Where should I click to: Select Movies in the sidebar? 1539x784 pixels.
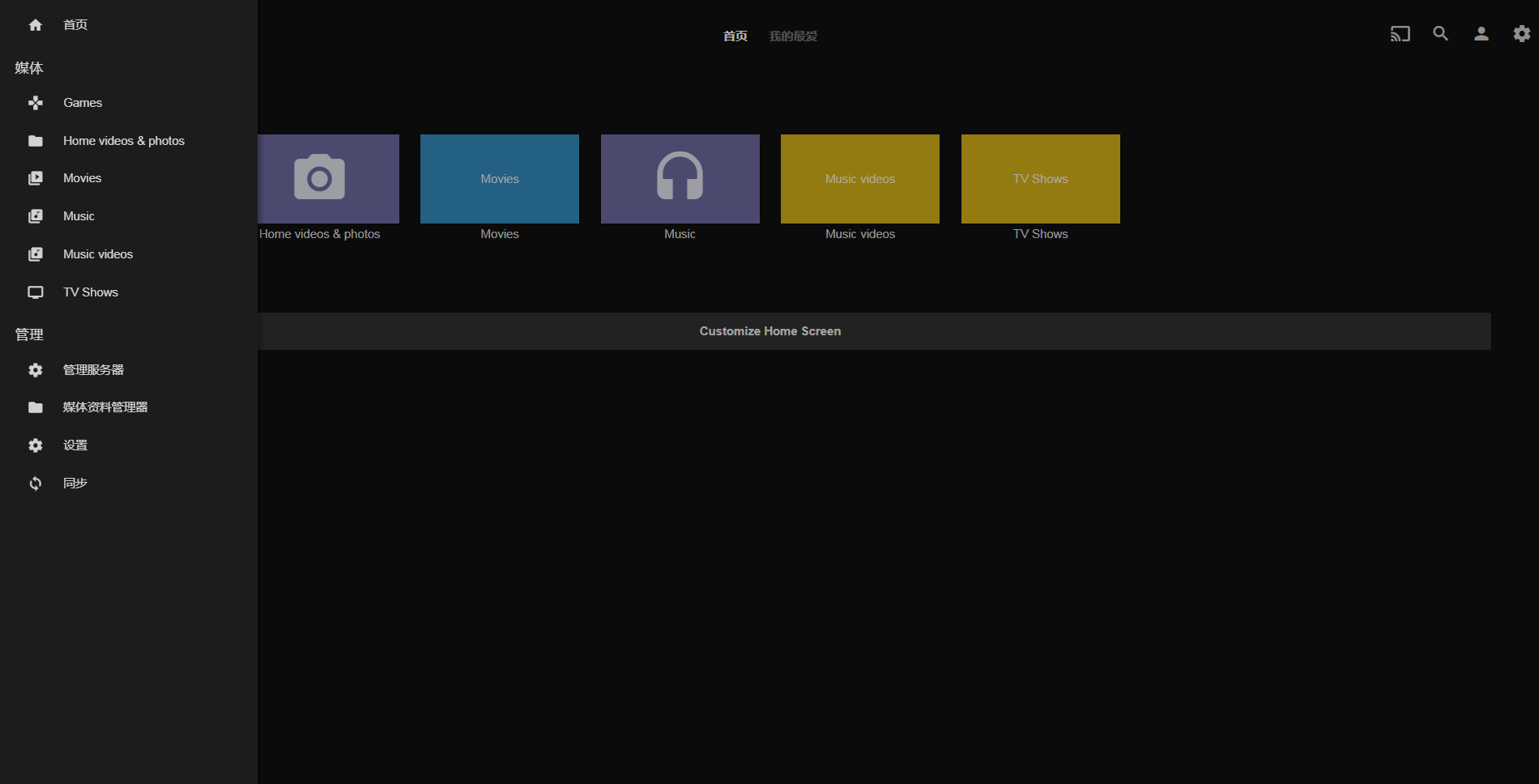(x=129, y=178)
